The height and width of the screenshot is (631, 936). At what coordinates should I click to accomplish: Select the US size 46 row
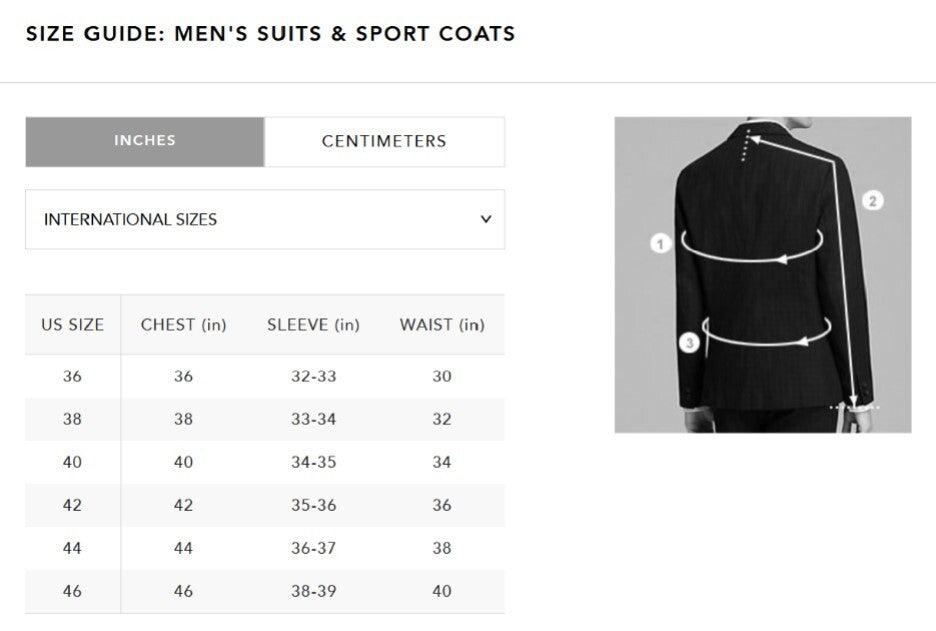pyautogui.click(x=72, y=591)
